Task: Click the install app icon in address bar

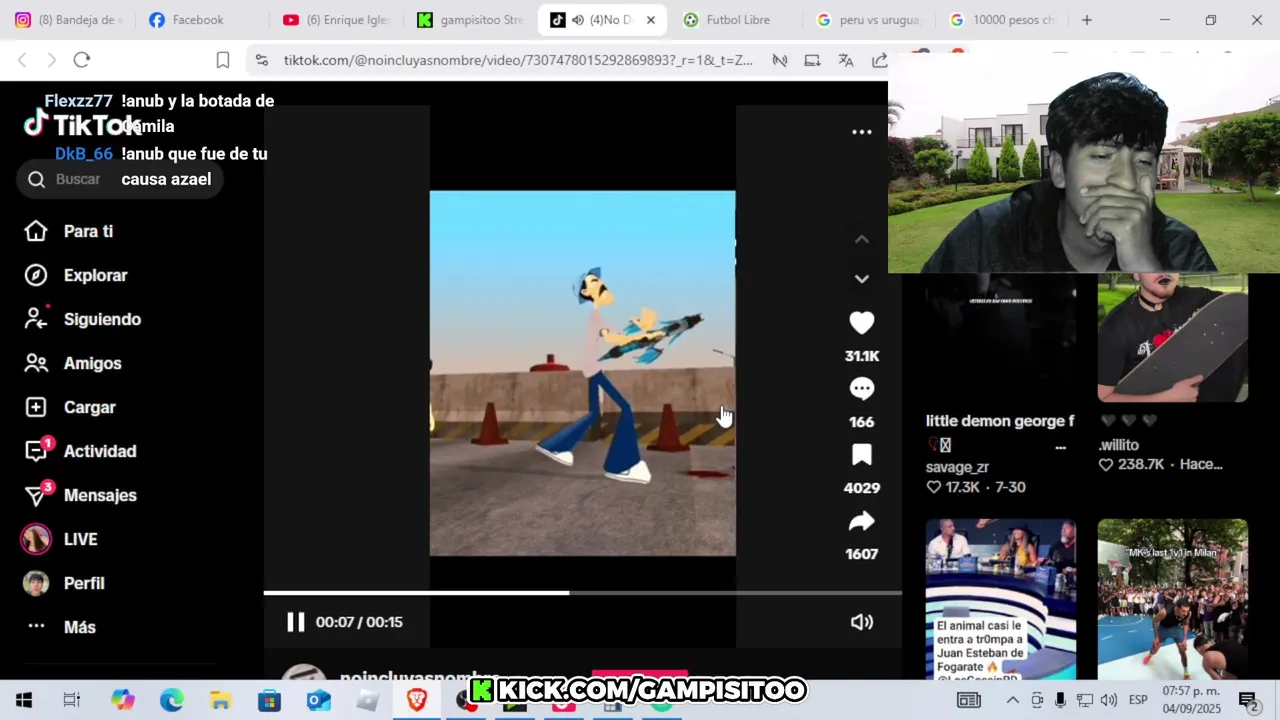Action: coord(812,60)
